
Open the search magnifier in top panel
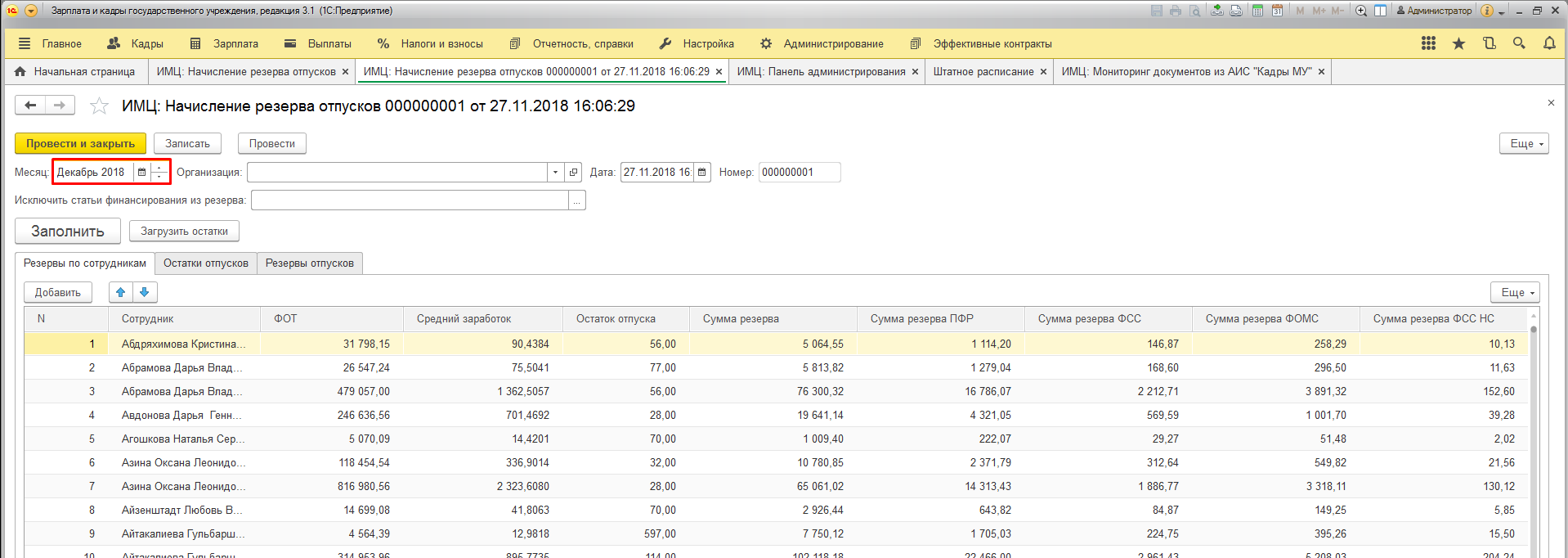pyautogui.click(x=1519, y=43)
